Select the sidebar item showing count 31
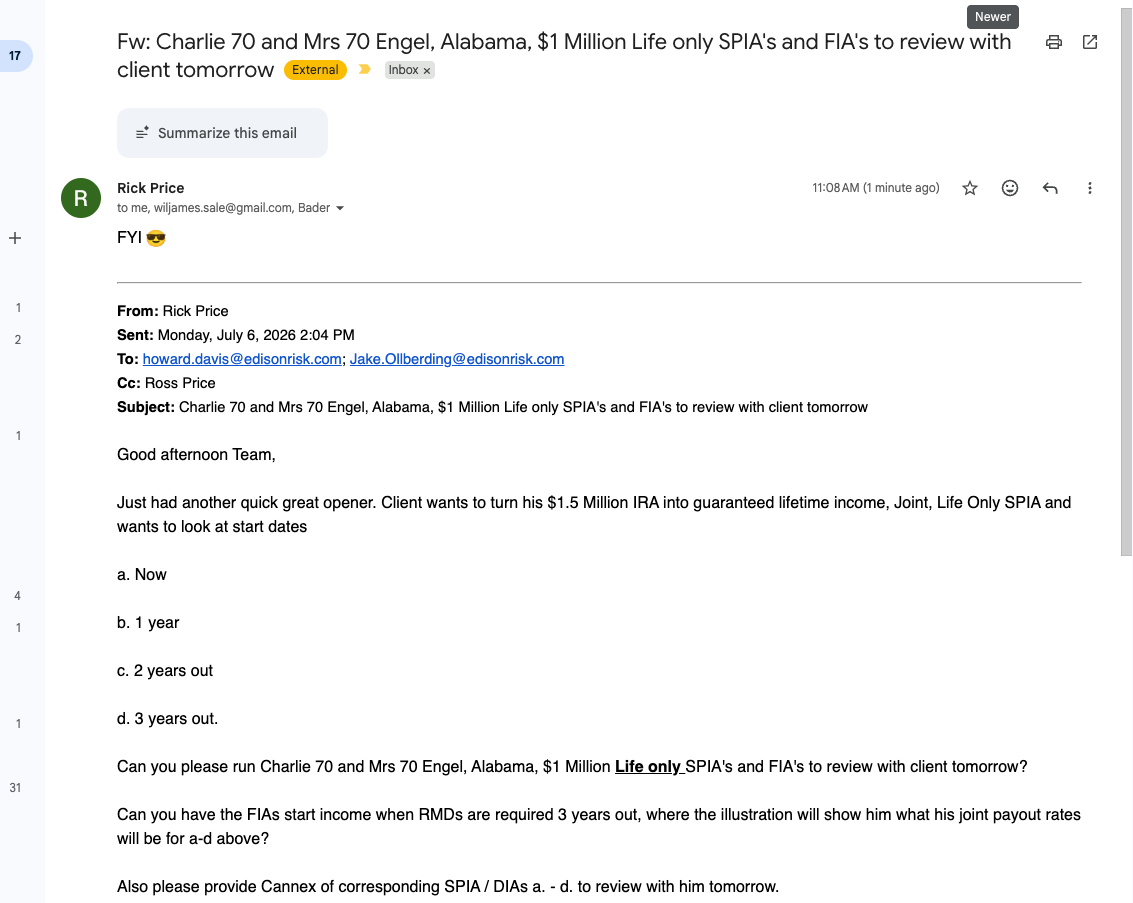Viewport: 1133px width, 903px height. click(15, 787)
